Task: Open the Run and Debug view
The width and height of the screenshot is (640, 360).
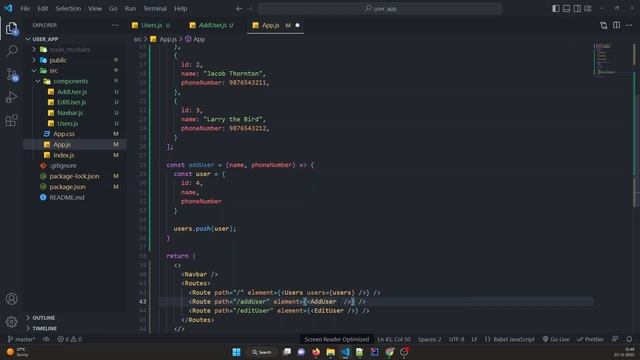Action: tap(11, 97)
